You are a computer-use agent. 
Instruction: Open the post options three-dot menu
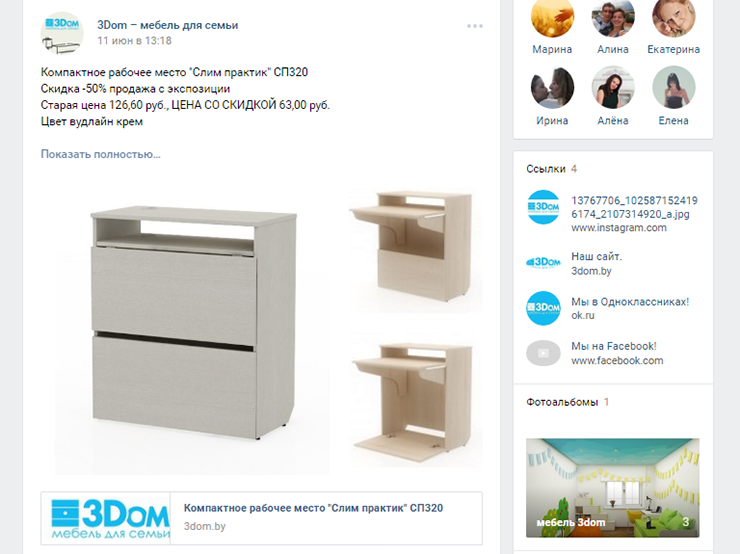point(475,26)
